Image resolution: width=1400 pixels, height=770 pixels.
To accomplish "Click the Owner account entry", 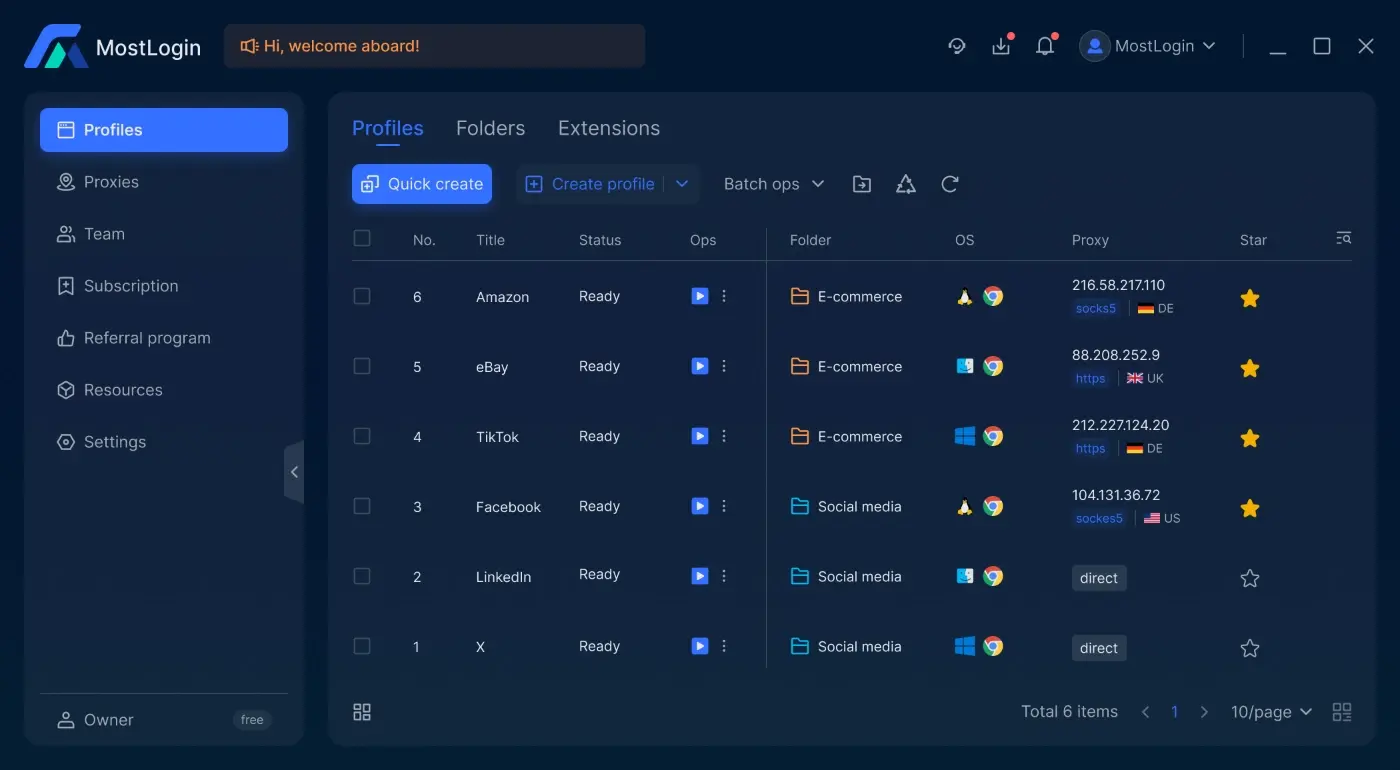I will pos(164,720).
